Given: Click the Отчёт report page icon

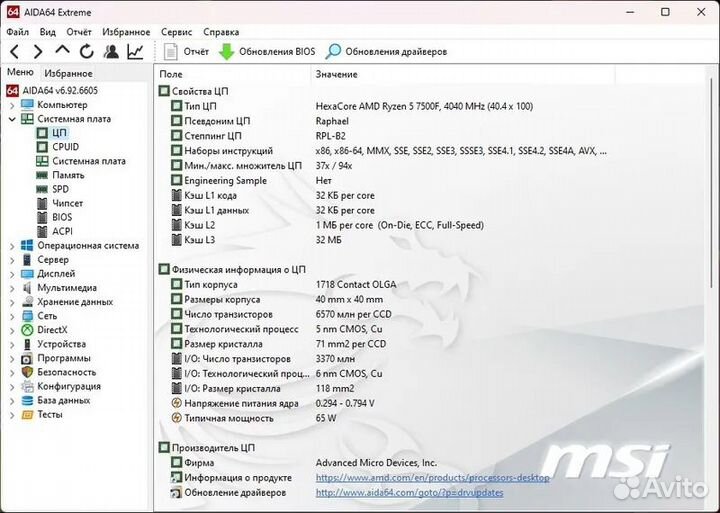Looking at the screenshot, I should click(x=170, y=51).
